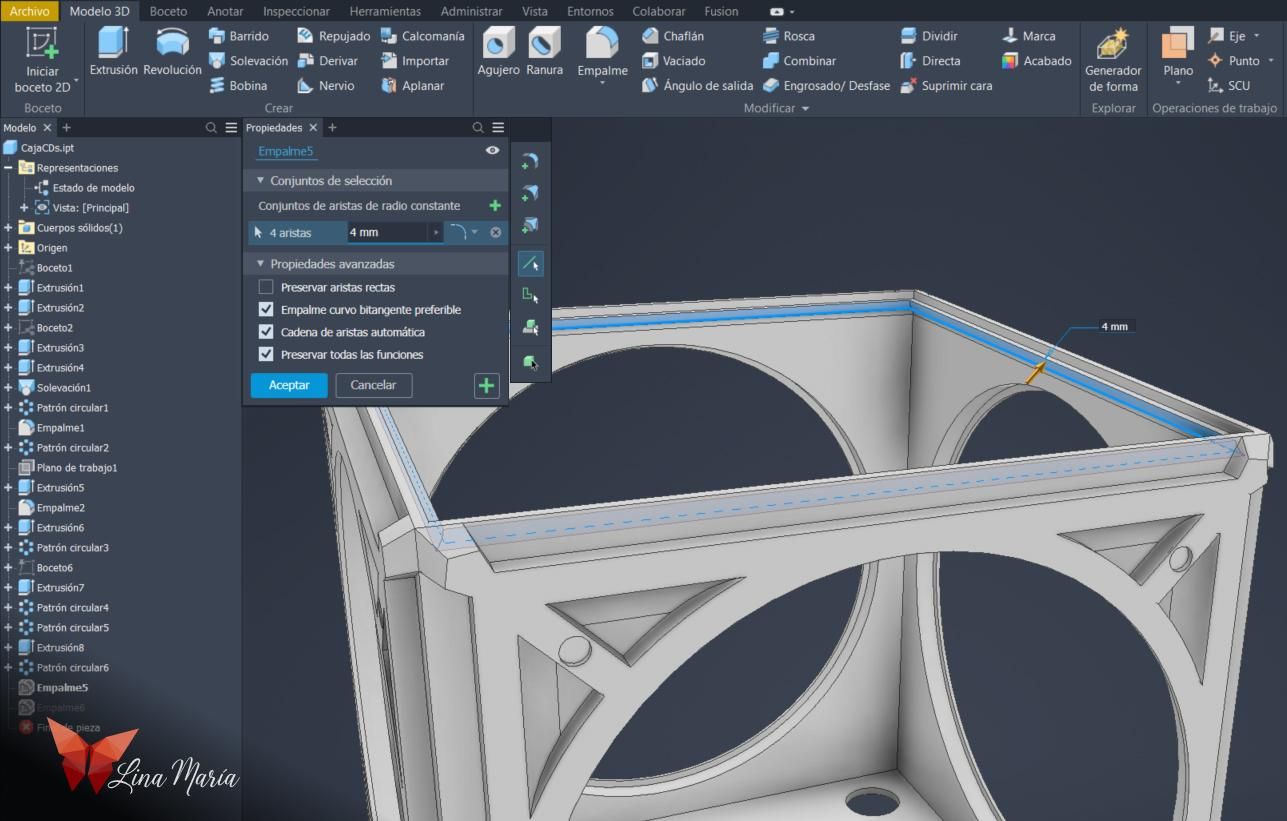The image size is (1287, 821).
Task: Expand the Patrón circular1 node
Action: coord(8,408)
